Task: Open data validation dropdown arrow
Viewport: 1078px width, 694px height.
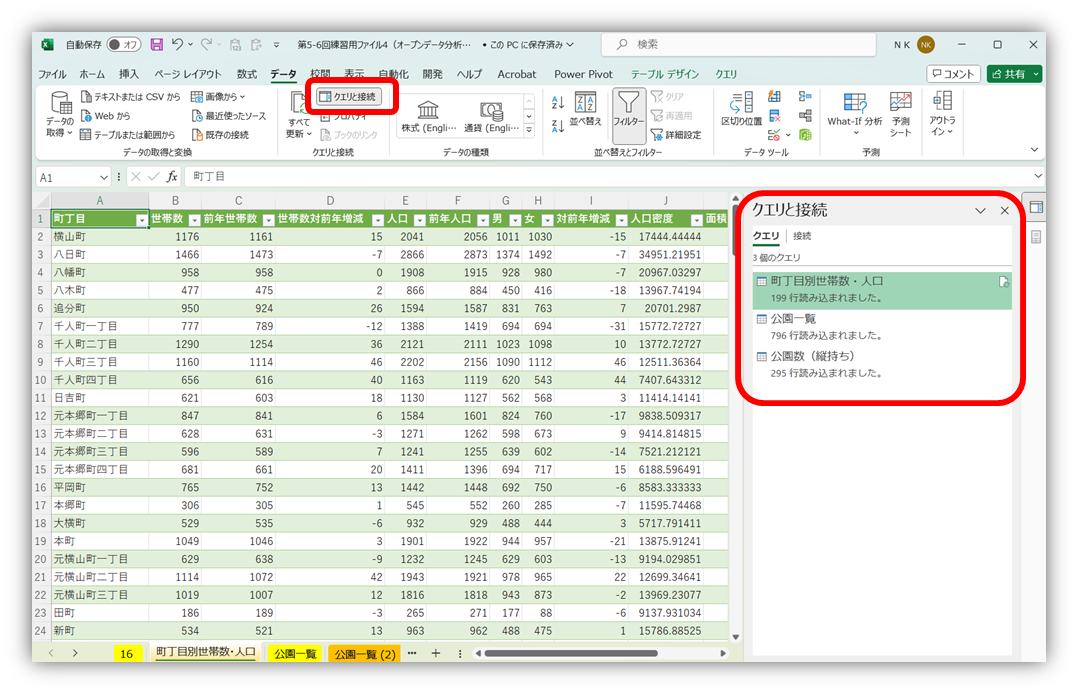Action: (788, 135)
